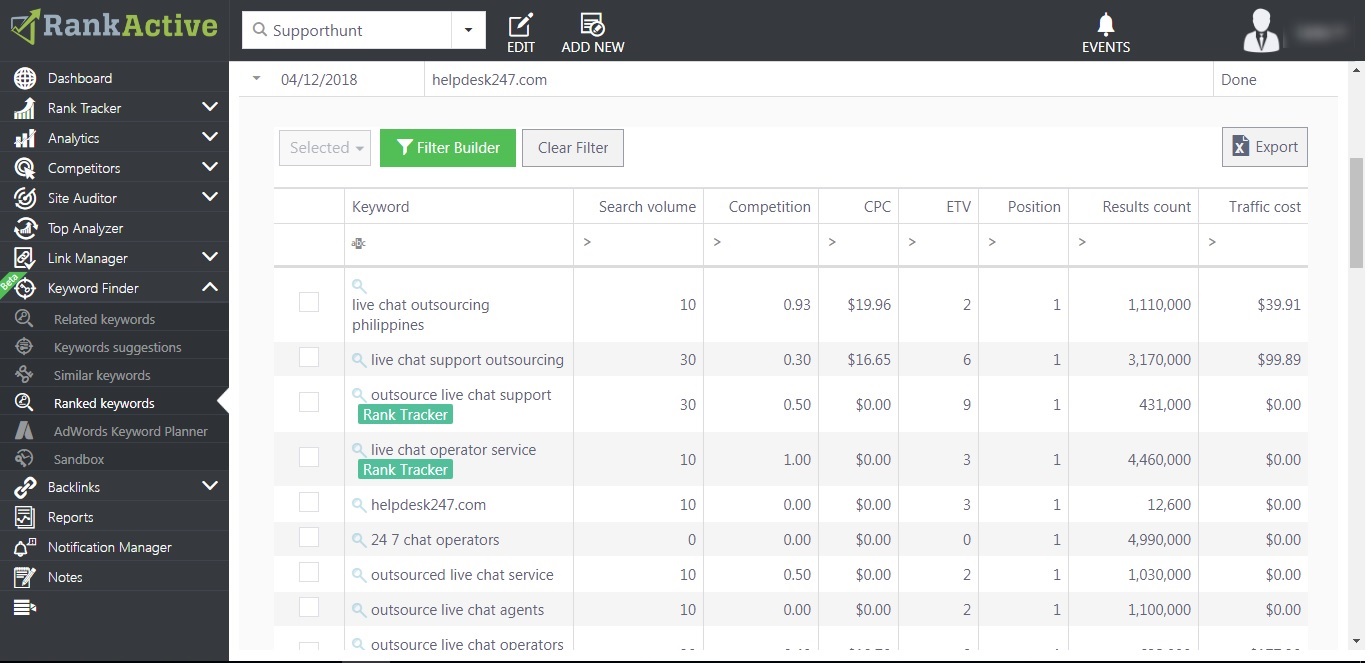
Task: Click magnifier icon above live chat outsourcing philippines
Action: 359,286
